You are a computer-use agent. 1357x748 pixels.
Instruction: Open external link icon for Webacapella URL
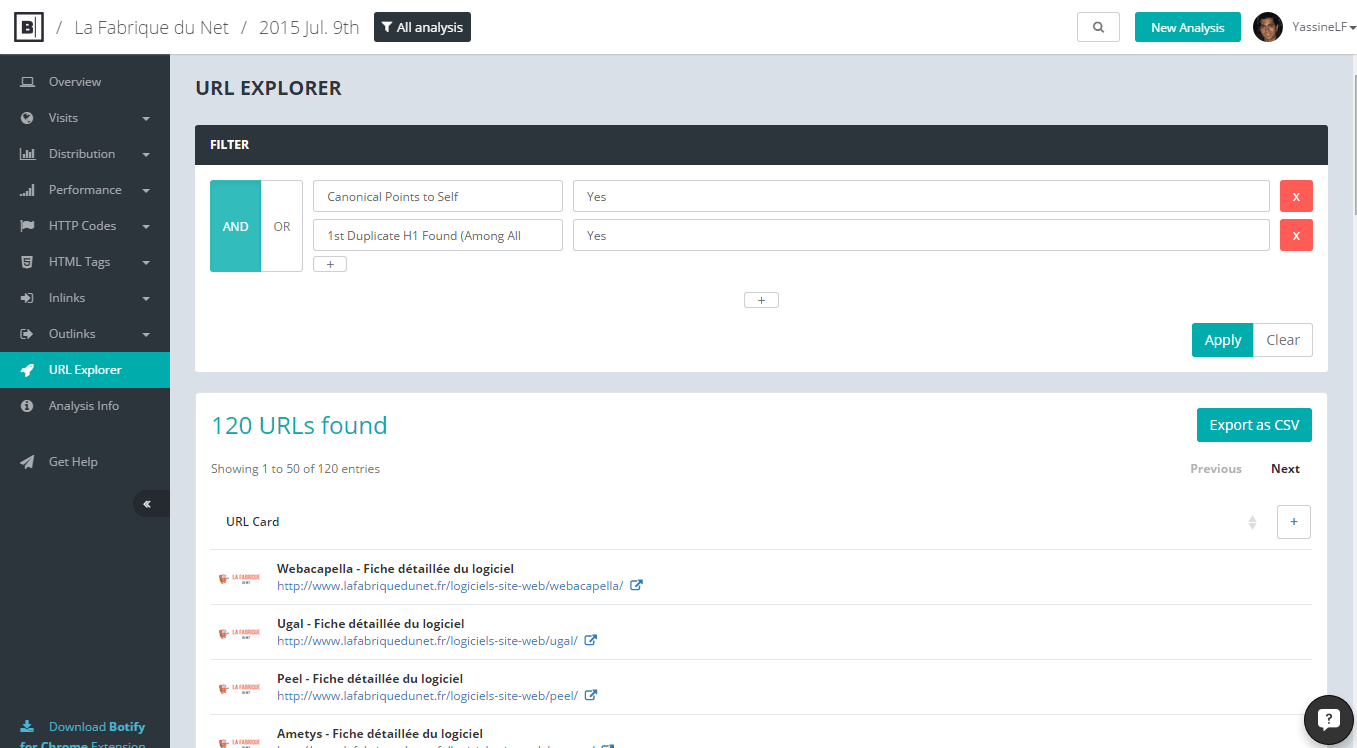pyautogui.click(x=637, y=586)
